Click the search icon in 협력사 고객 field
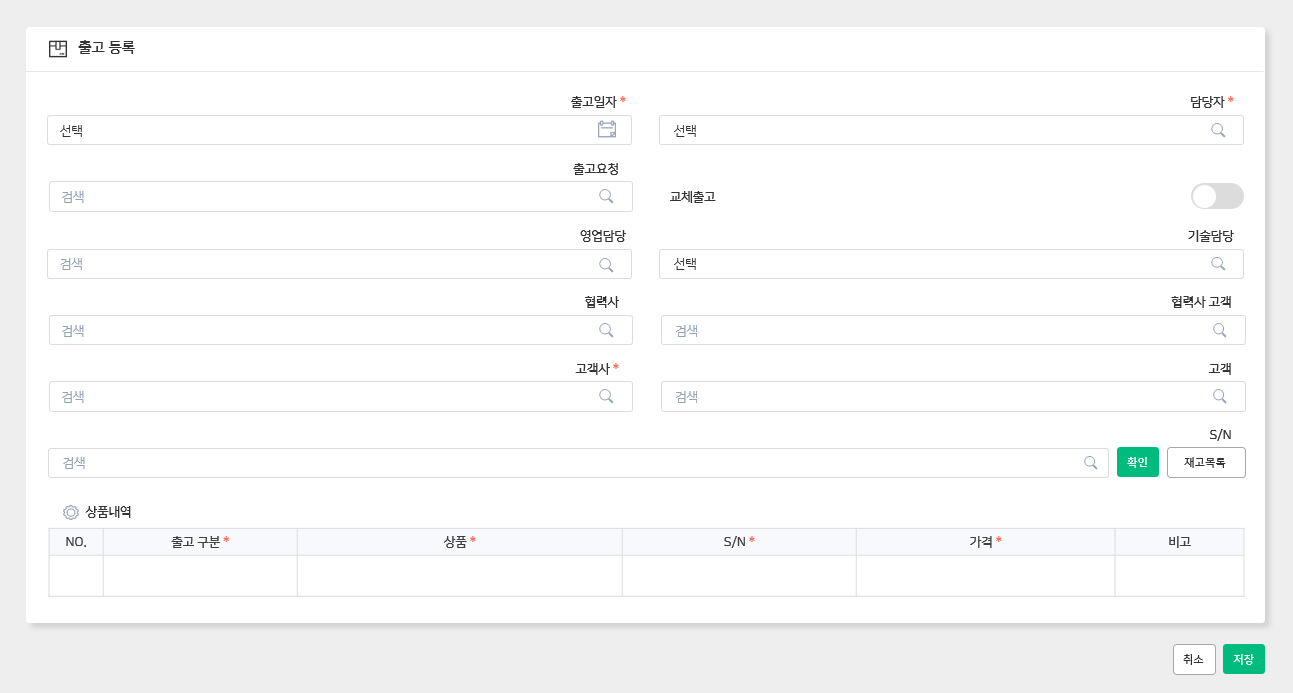 point(1220,330)
